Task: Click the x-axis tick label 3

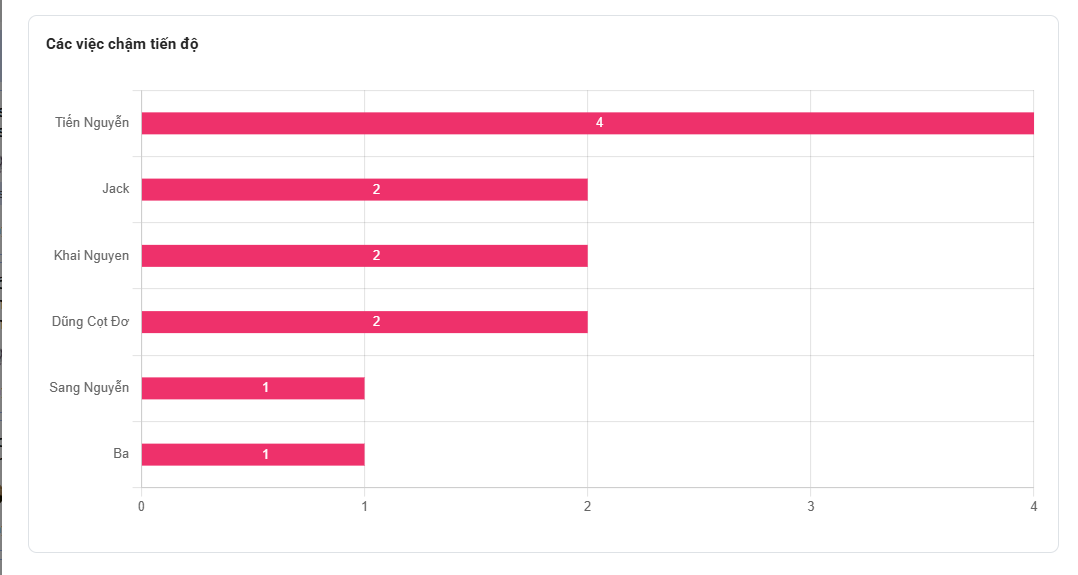Action: click(x=810, y=506)
